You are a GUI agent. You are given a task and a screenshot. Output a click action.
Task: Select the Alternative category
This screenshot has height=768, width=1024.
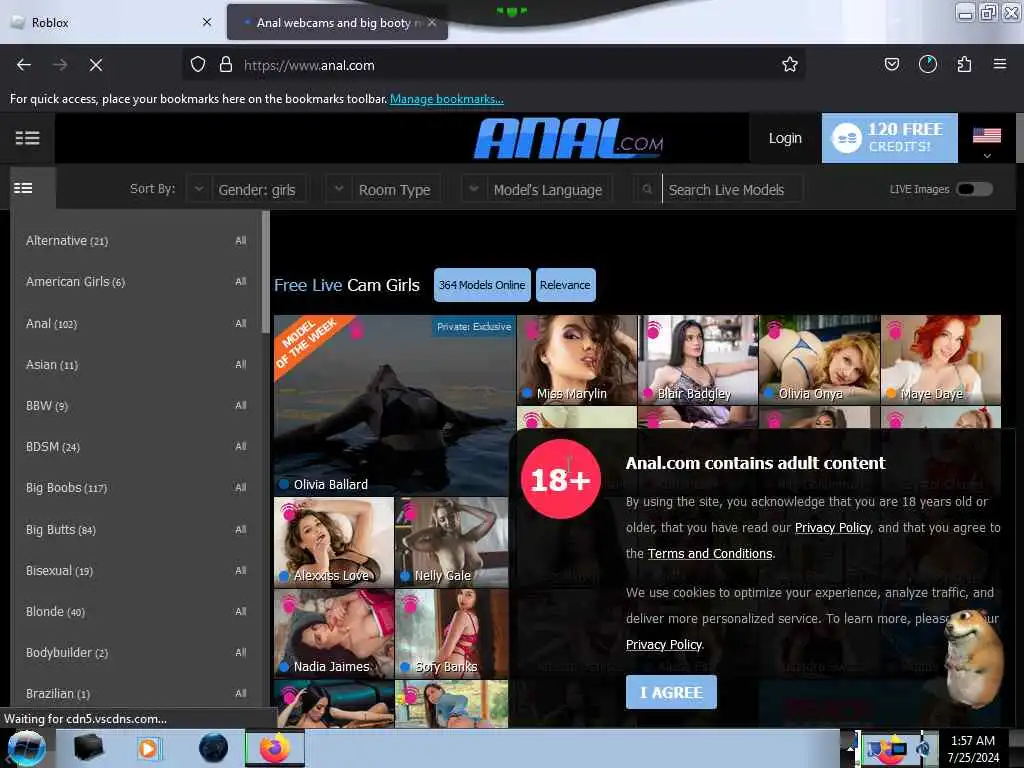[x=67, y=240]
